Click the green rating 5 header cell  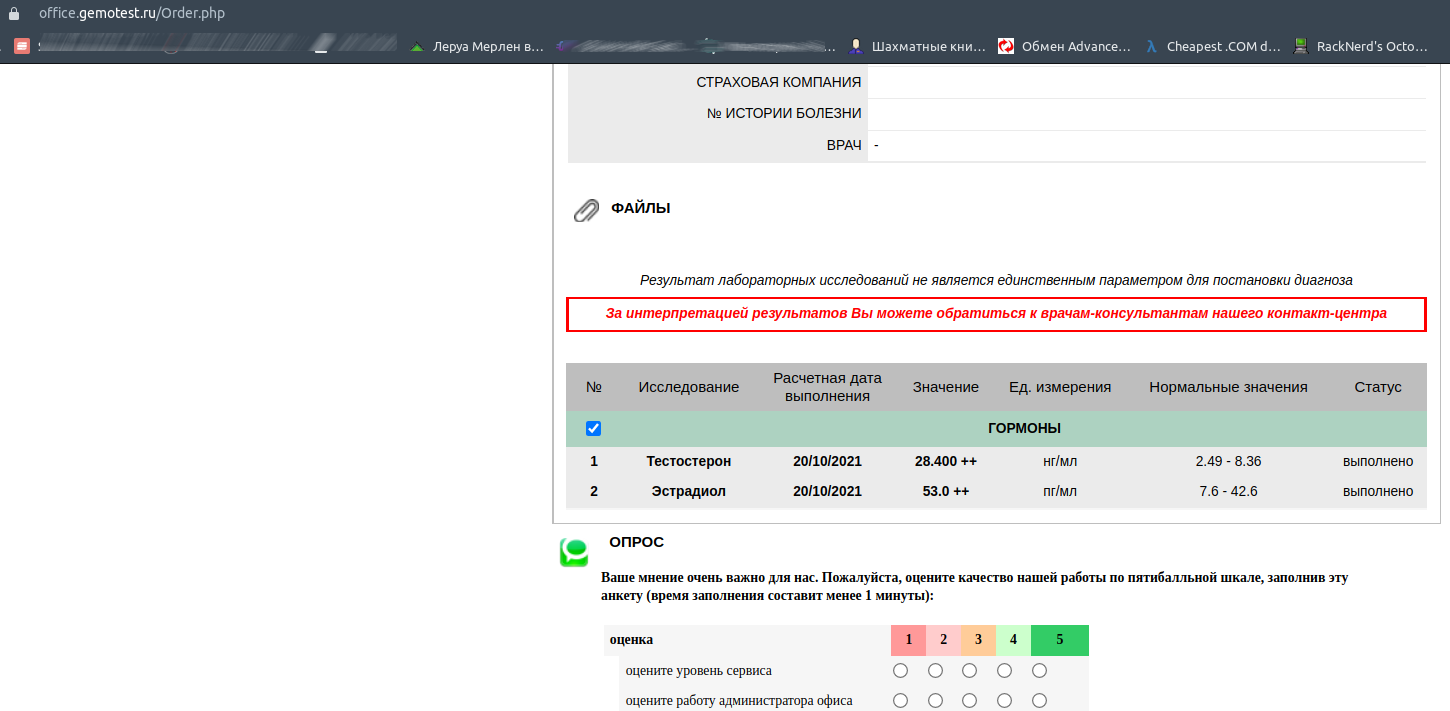1059,640
